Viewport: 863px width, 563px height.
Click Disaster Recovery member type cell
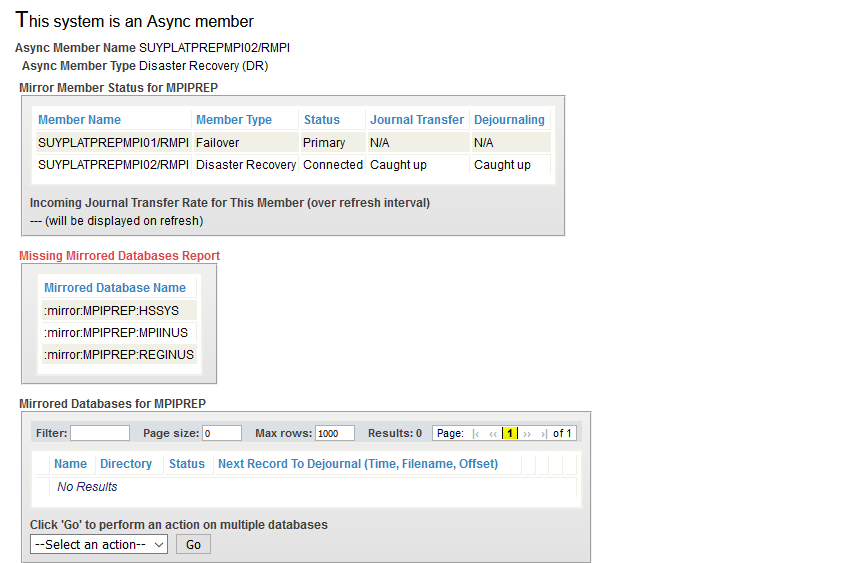pos(245,165)
